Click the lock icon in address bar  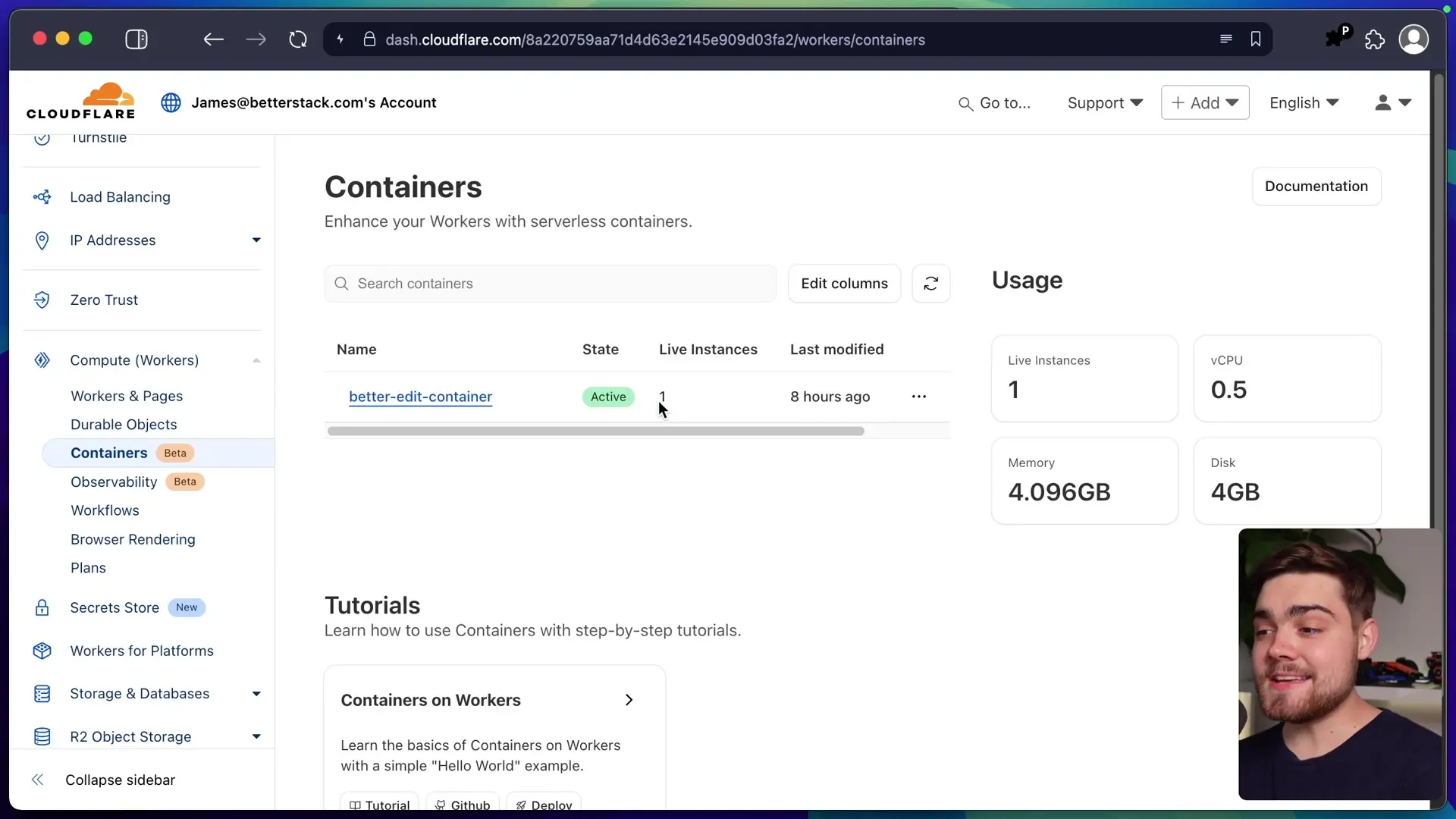(369, 39)
